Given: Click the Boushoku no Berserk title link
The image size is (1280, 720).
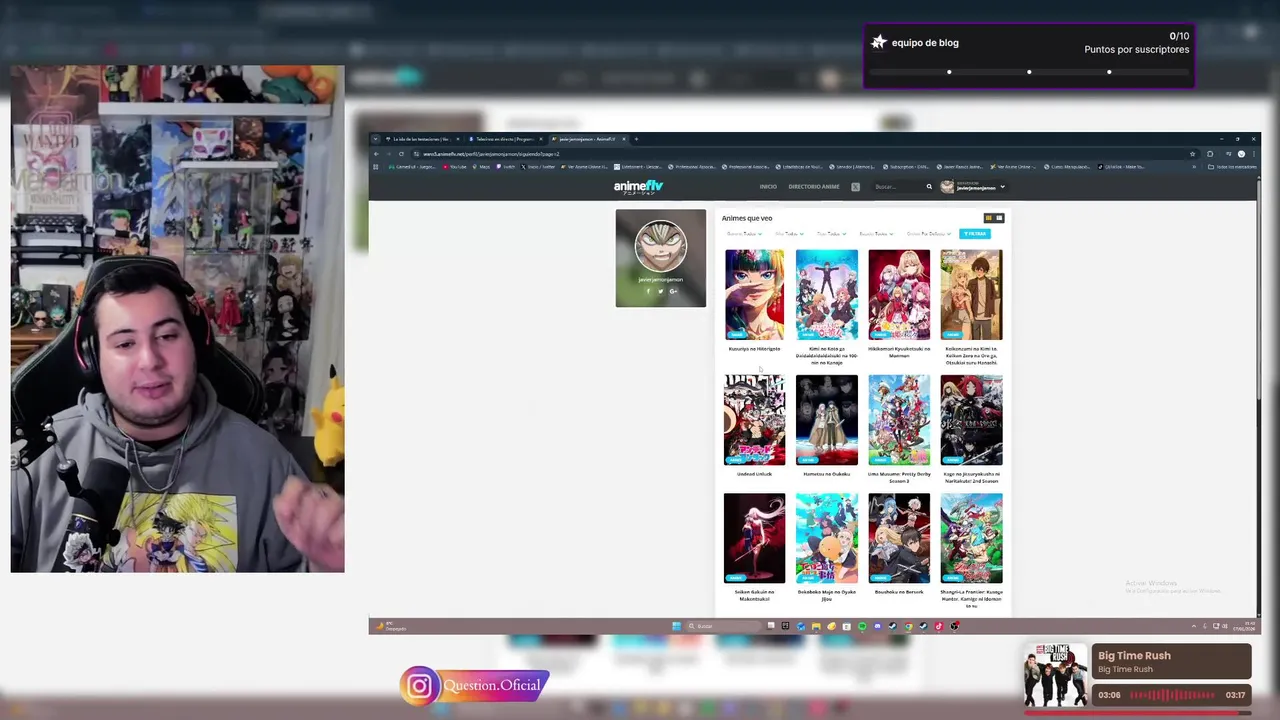Looking at the screenshot, I should tap(899, 592).
